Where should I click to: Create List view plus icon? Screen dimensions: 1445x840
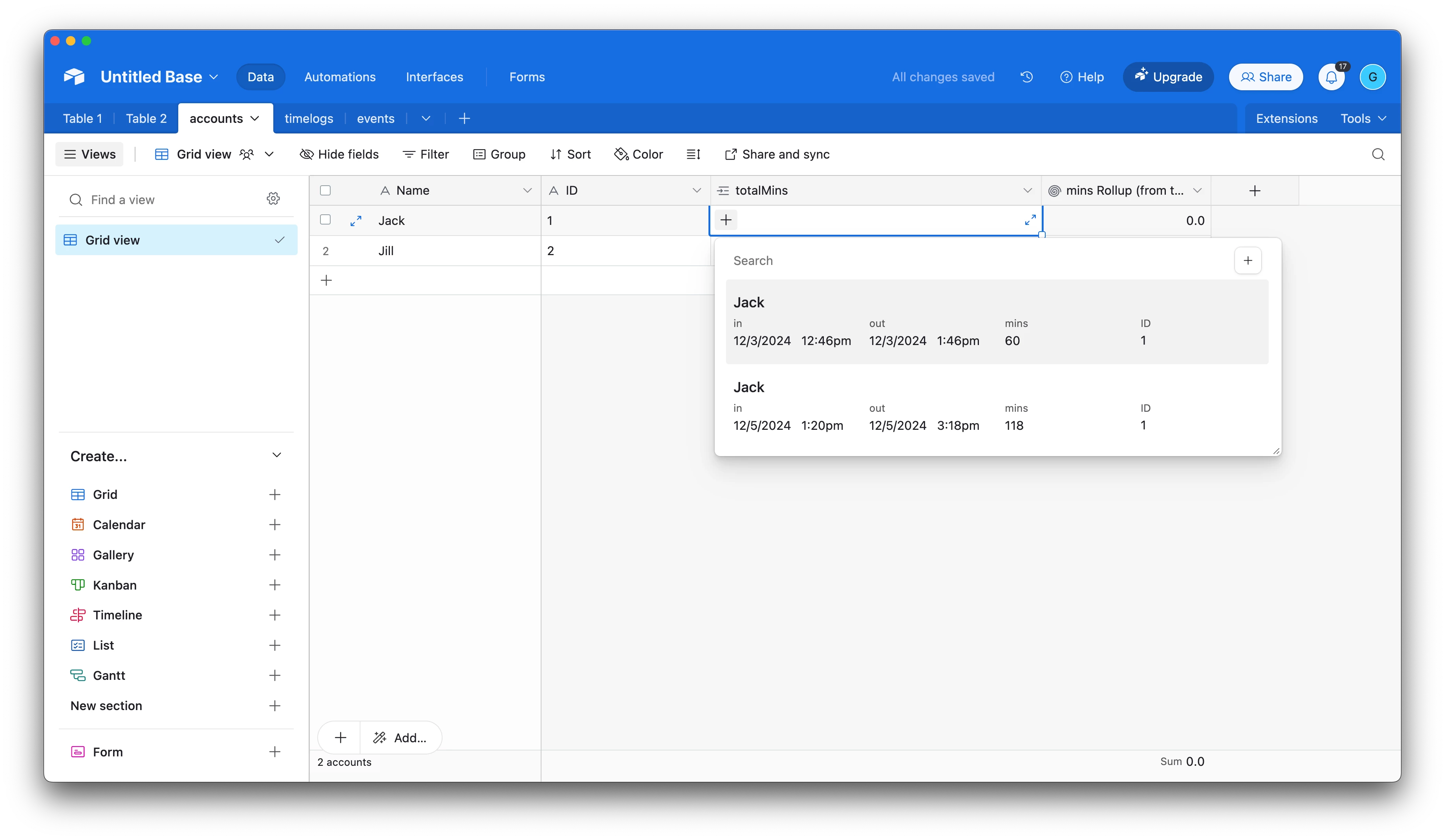[274, 645]
